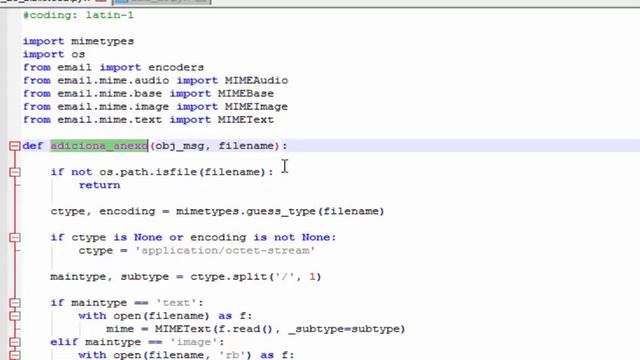Click 'obj_msg' parameter in the def line
640x360 pixels.
click(x=180, y=146)
